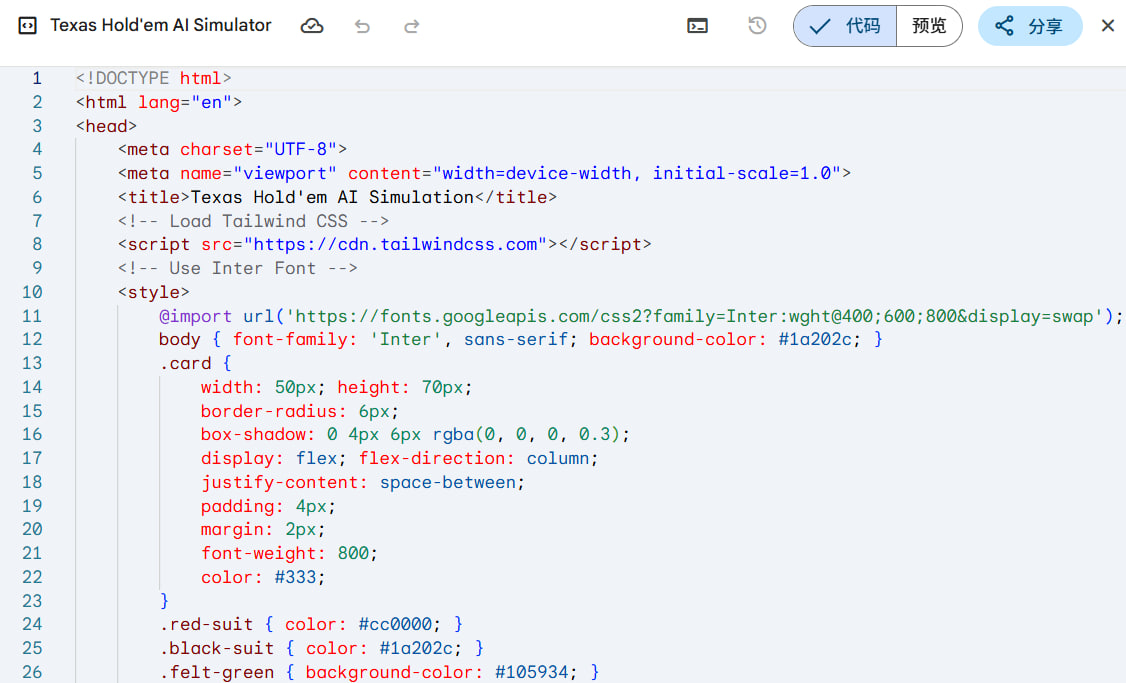1126x683 pixels.
Task: Click the Texas Hold'em AI Simulator title
Action: pyautogui.click(x=161, y=26)
